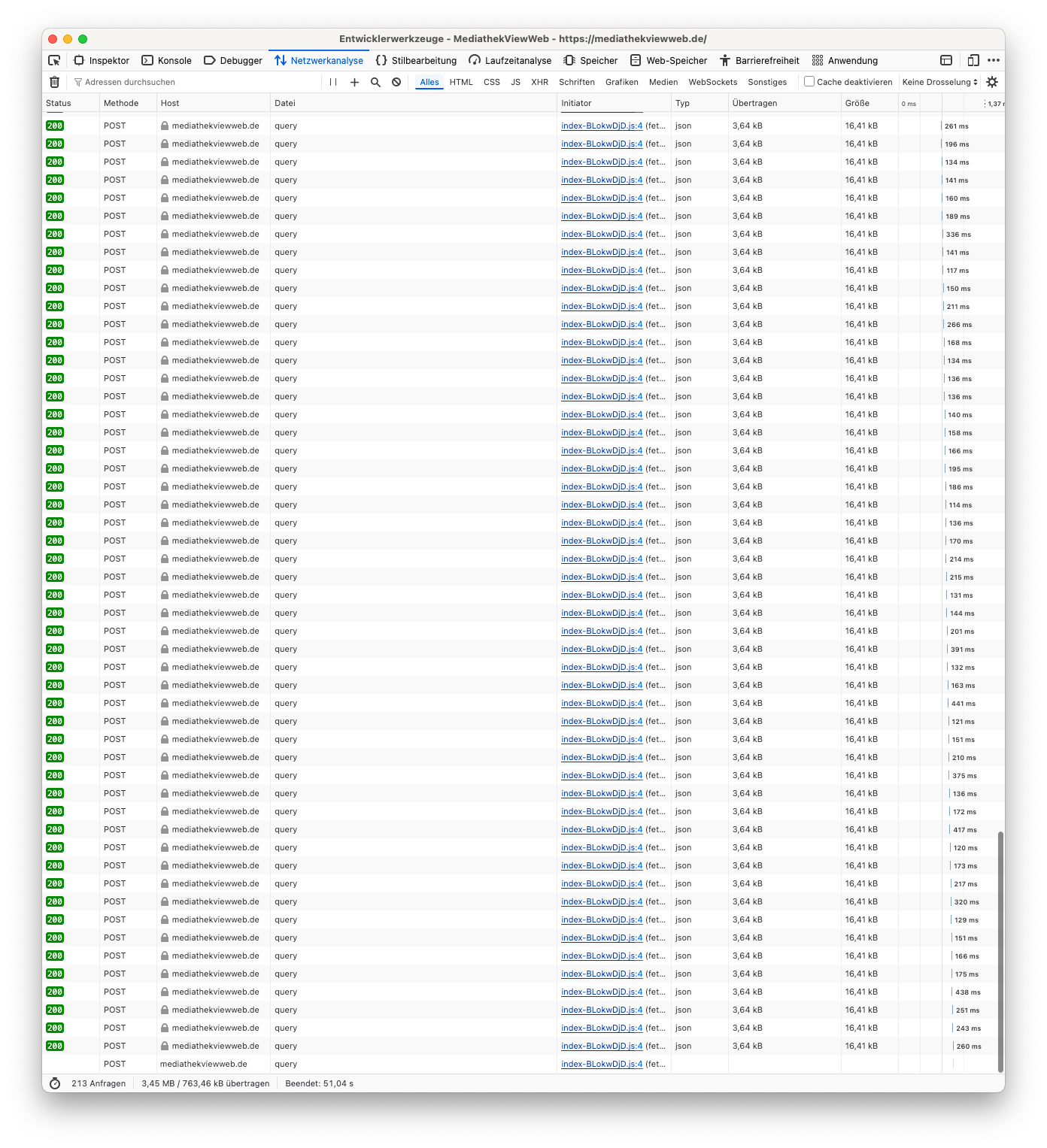Open the request blocking icon

coord(396,82)
